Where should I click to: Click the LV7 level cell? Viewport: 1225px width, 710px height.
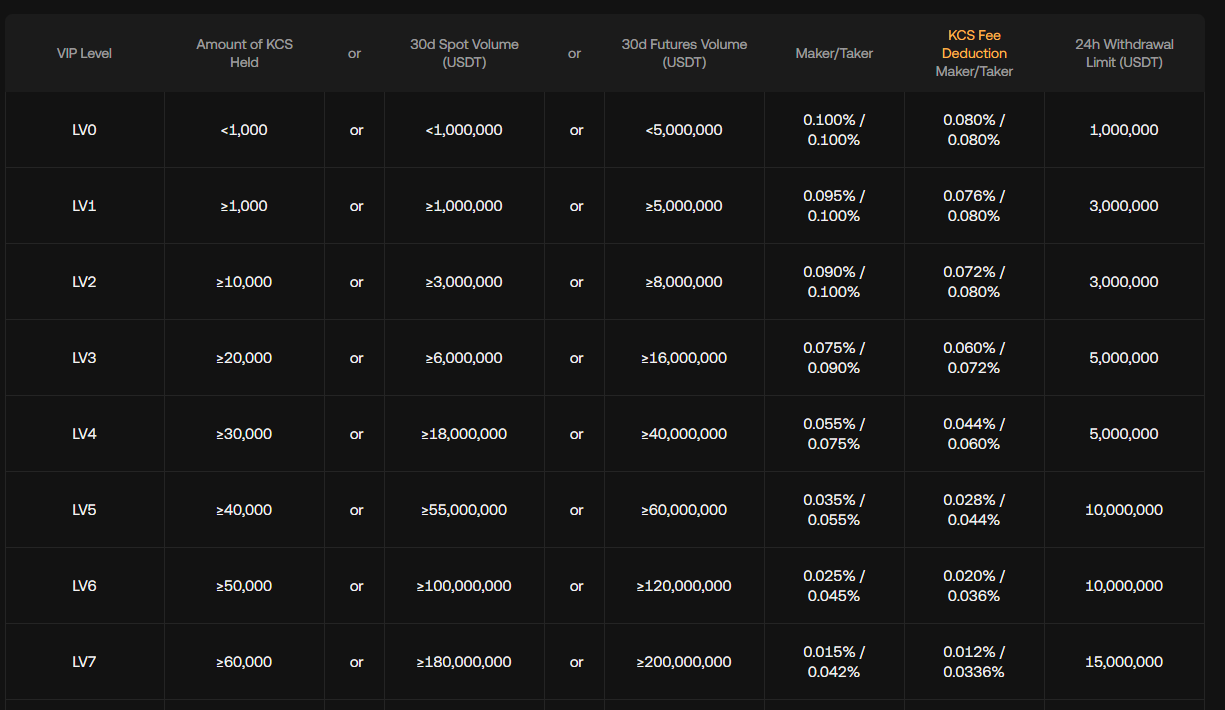click(84, 662)
